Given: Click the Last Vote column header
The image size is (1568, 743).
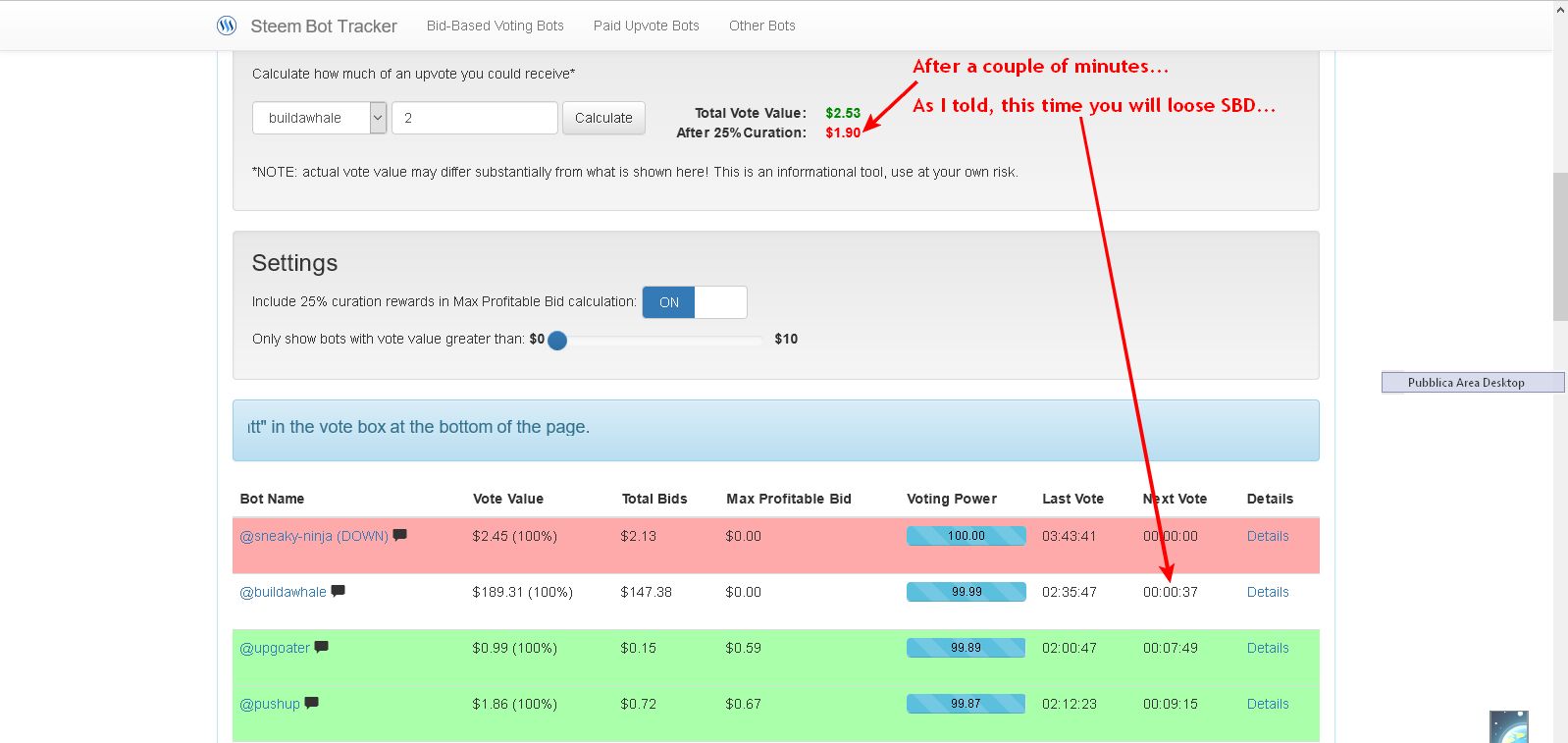Looking at the screenshot, I should coord(1072,499).
